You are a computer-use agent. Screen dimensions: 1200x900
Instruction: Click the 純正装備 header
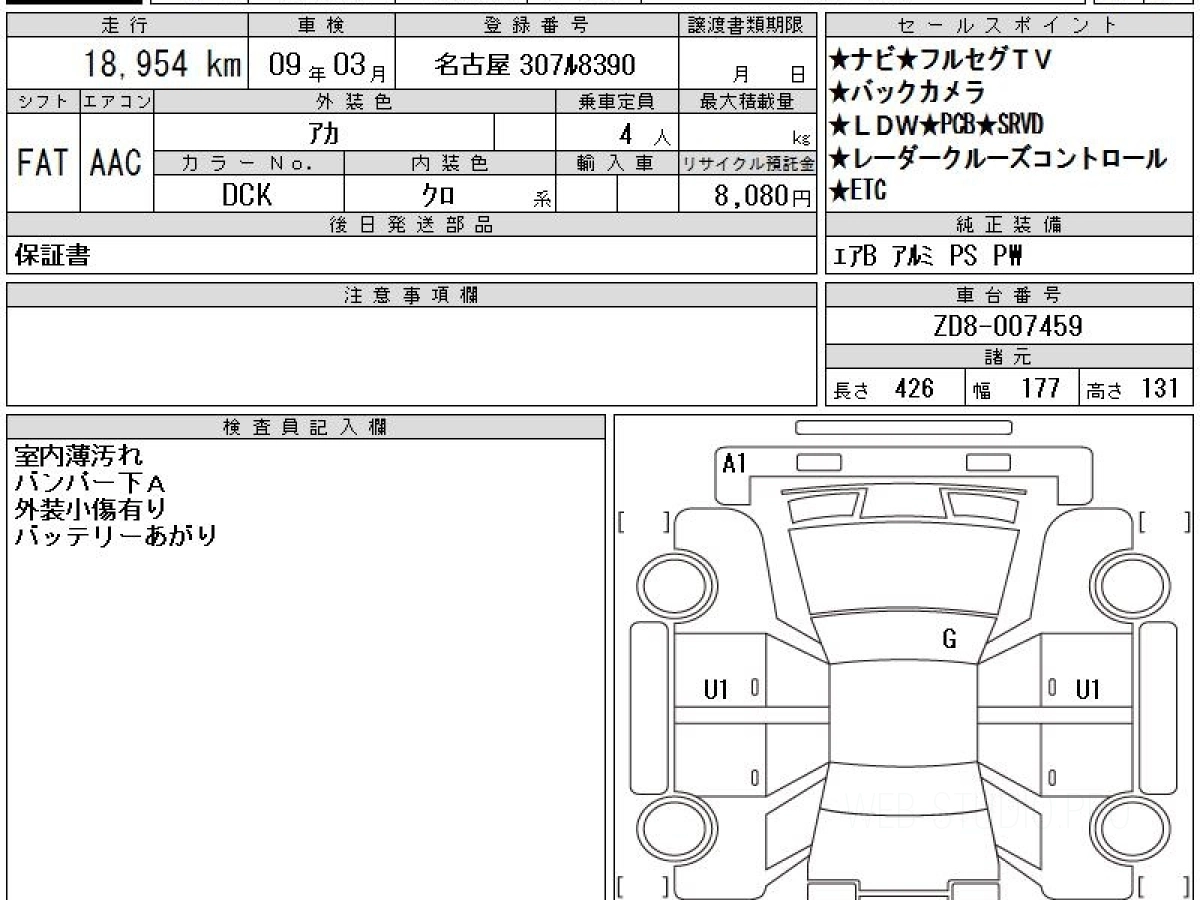click(x=1009, y=225)
